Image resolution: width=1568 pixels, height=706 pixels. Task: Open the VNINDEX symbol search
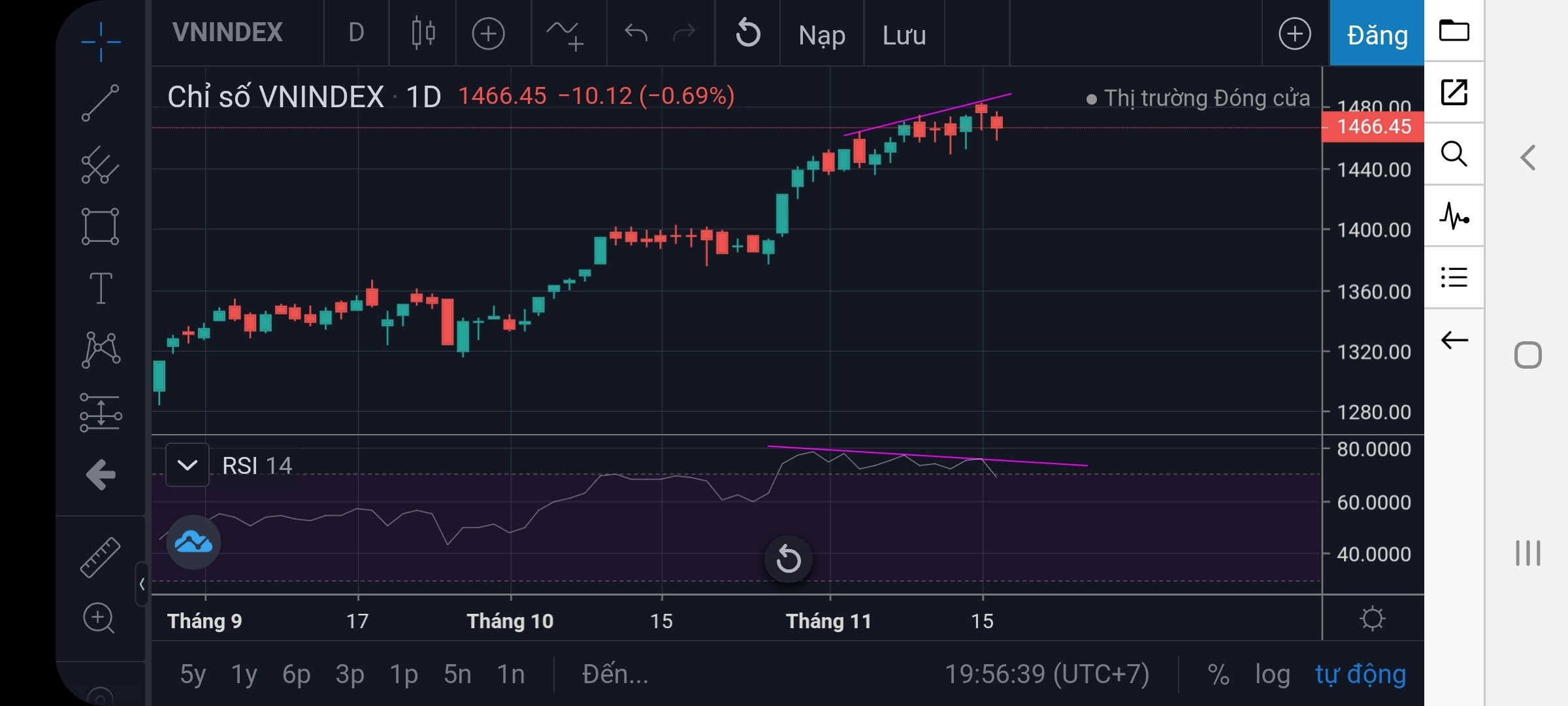pos(227,32)
